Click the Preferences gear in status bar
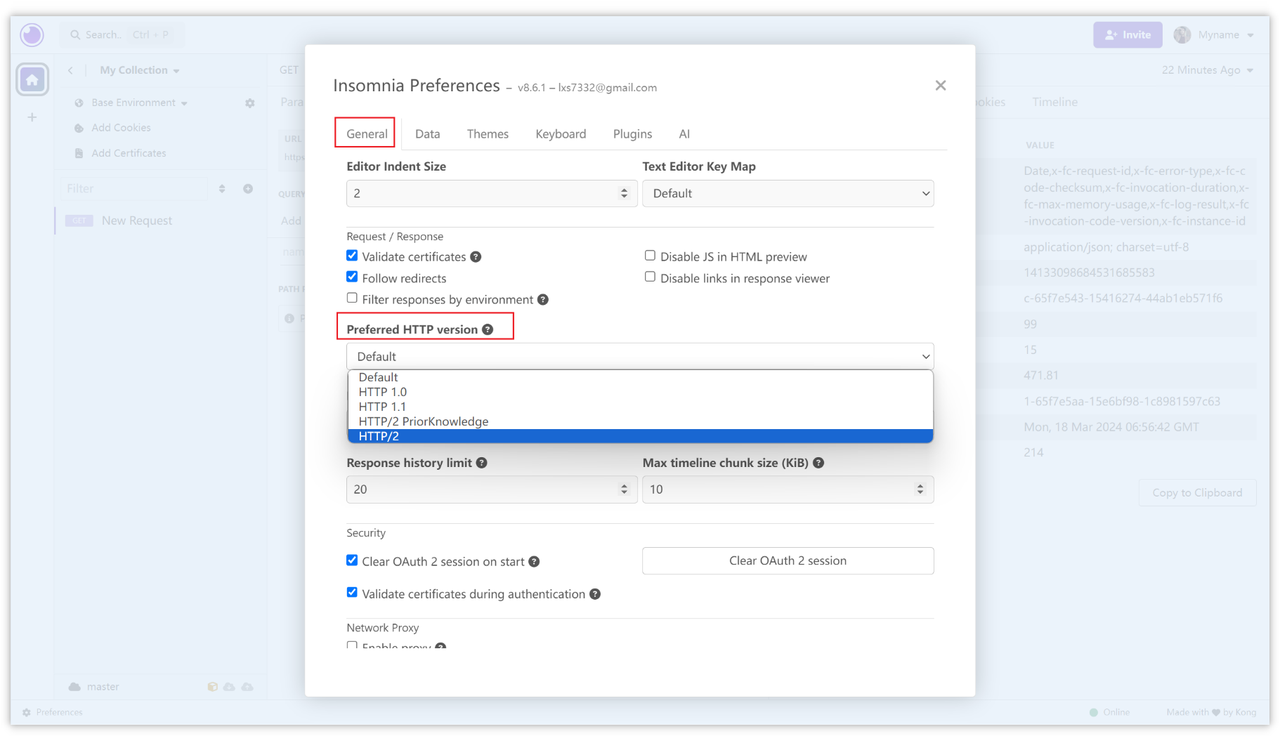Image resolution: width=1280 pixels, height=736 pixels. 27,713
